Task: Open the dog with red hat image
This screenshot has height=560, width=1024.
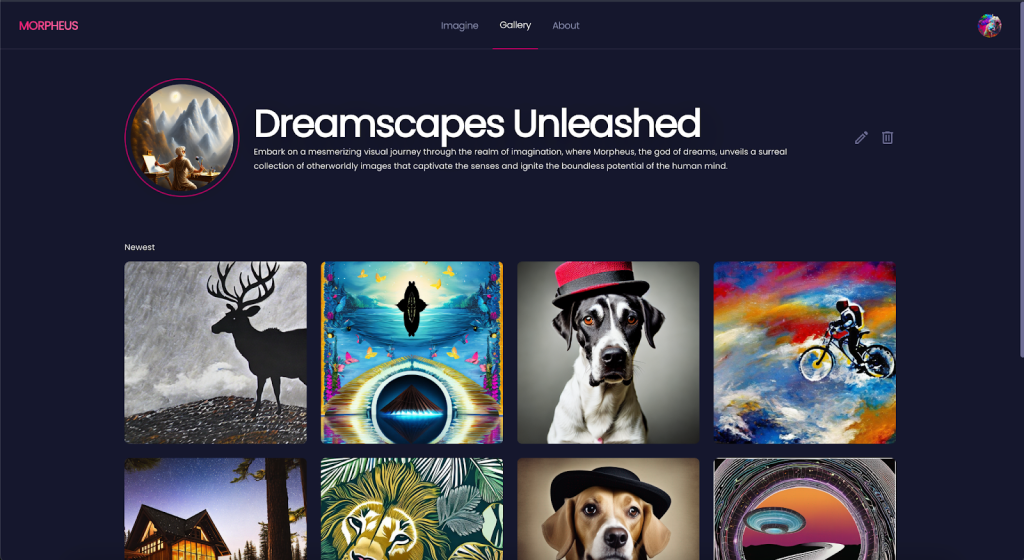Action: 608,352
